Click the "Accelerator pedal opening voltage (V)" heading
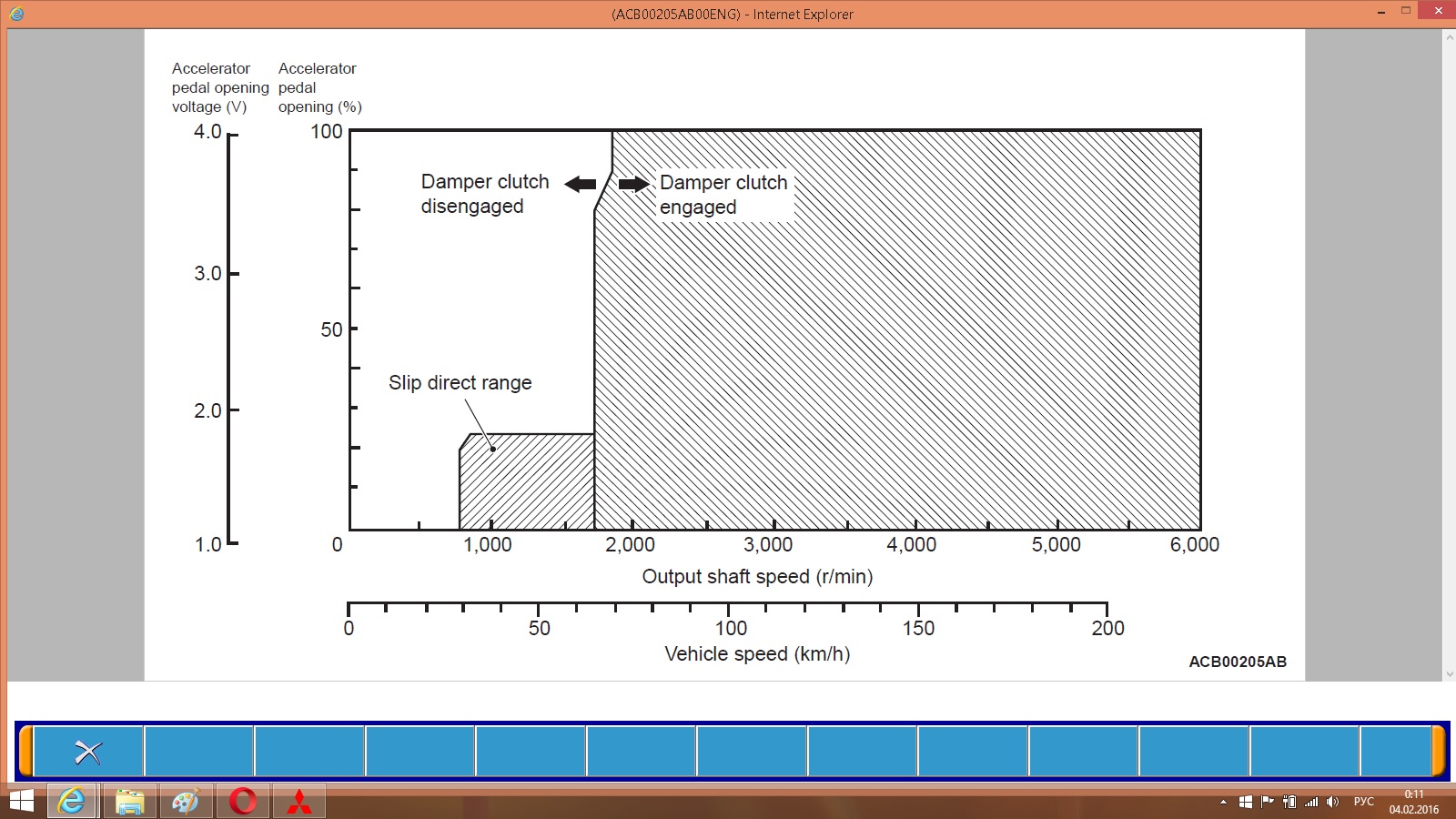The width and height of the screenshot is (1456, 819). tap(220, 87)
